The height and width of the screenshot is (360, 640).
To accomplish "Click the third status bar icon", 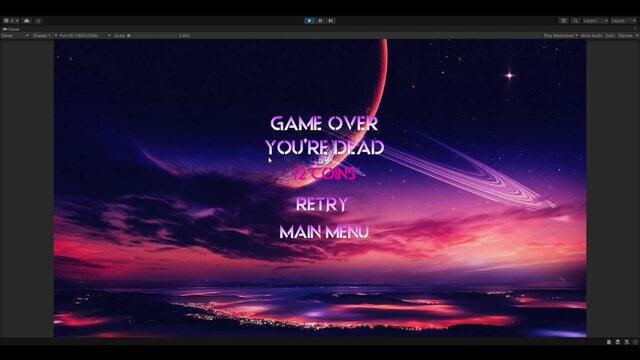I will coord(627,342).
